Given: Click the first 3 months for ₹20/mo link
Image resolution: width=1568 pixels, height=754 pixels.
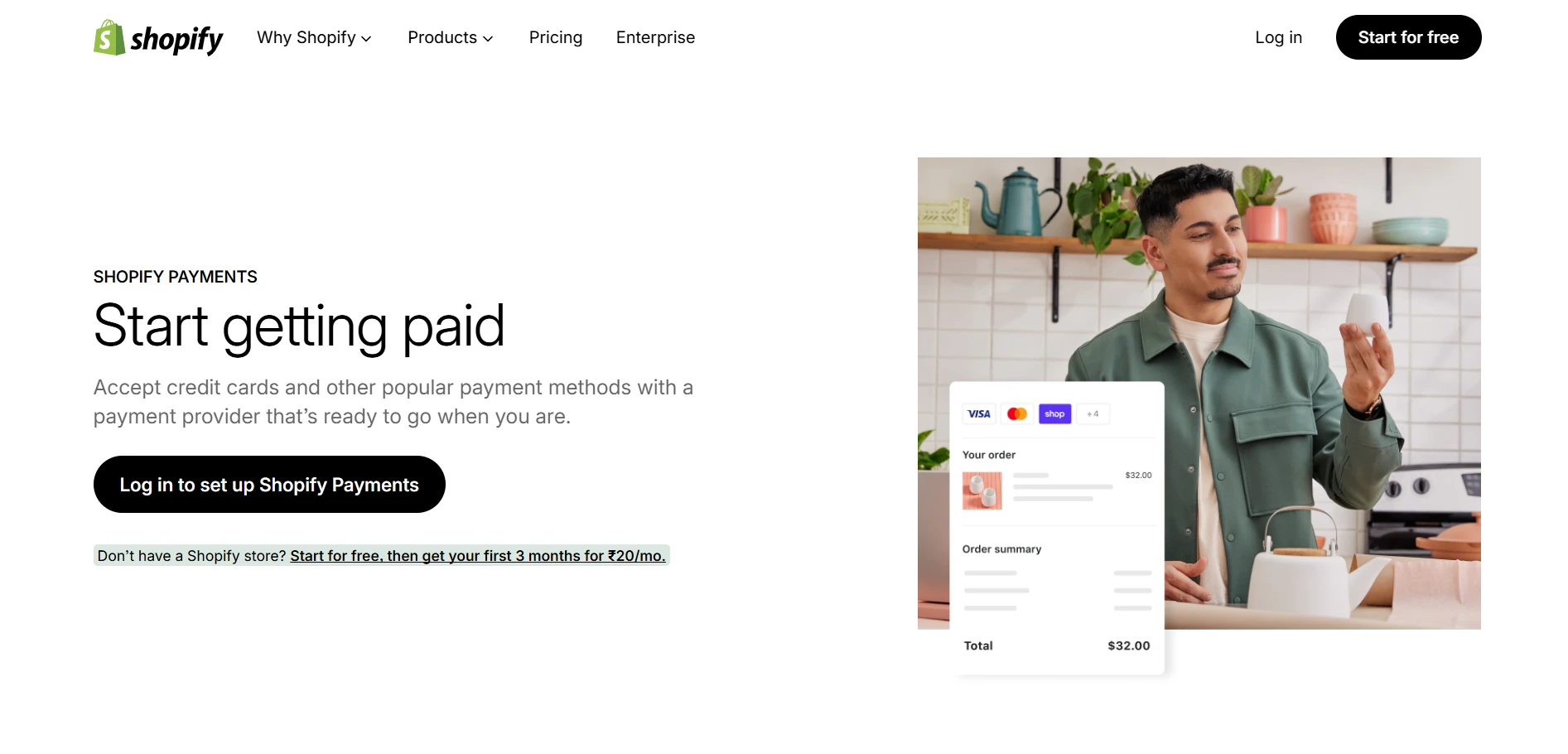Looking at the screenshot, I should tap(479, 556).
